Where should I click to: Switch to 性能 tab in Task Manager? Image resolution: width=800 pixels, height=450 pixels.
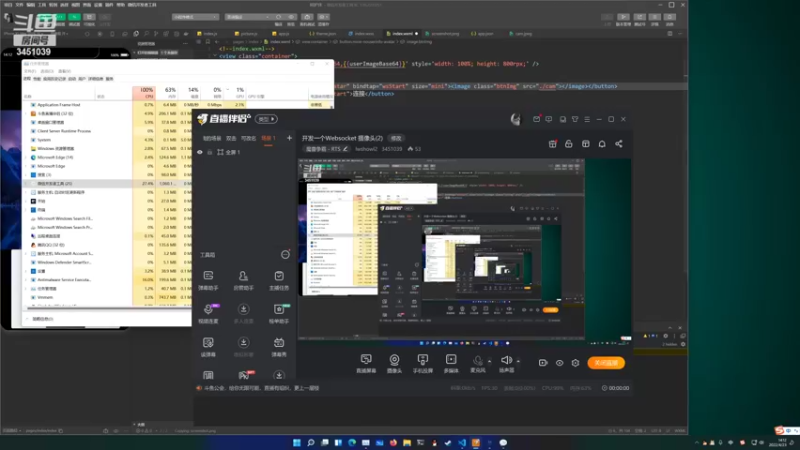point(37,79)
